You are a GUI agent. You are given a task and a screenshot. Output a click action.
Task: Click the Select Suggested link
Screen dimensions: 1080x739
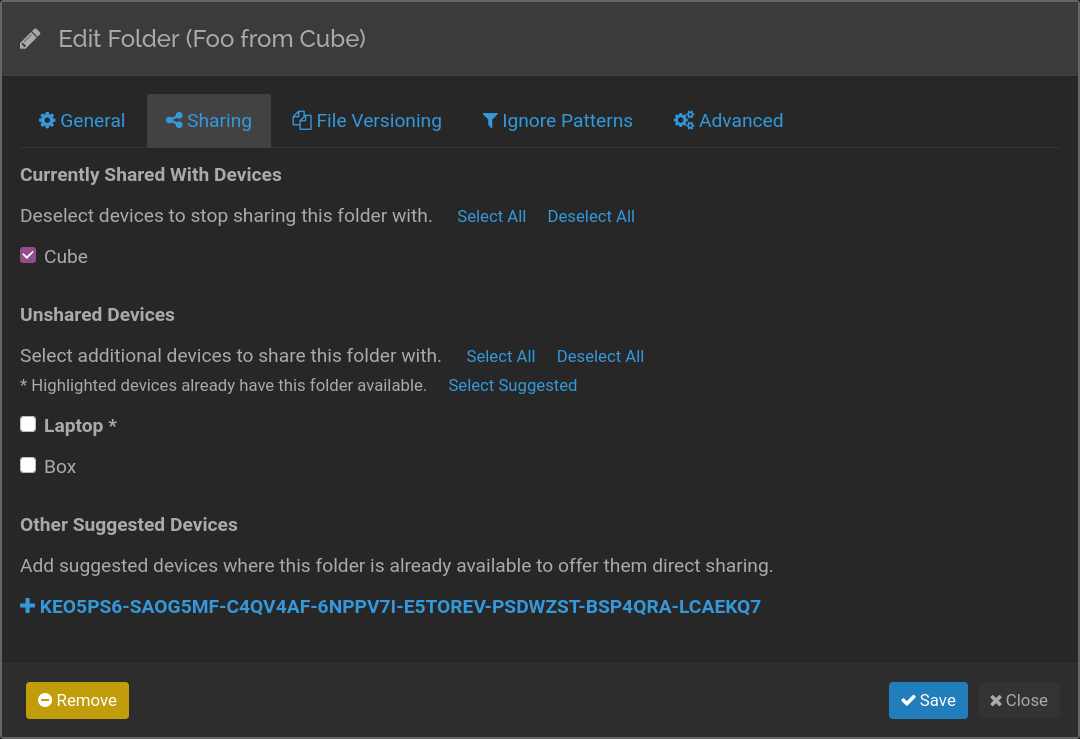tap(512, 385)
